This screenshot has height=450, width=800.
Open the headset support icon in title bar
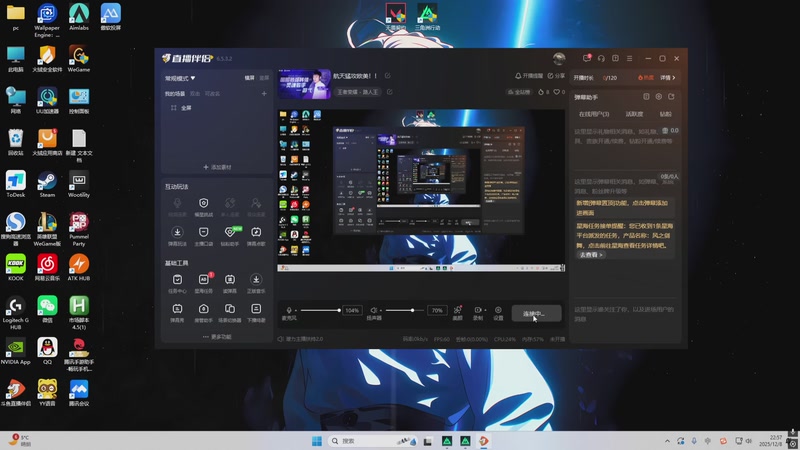pos(601,58)
